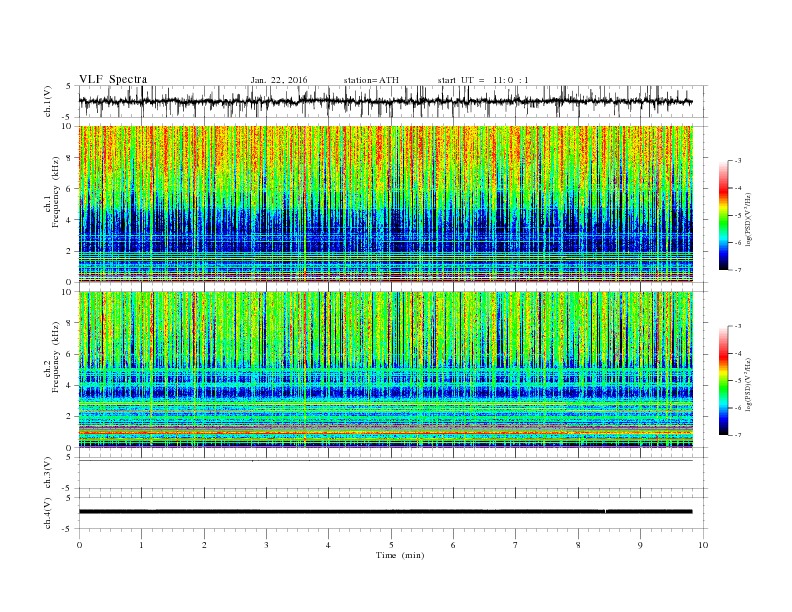792x612 pixels.
Task: Select the "start UT = 11:0 :1" text
Action: [483, 80]
